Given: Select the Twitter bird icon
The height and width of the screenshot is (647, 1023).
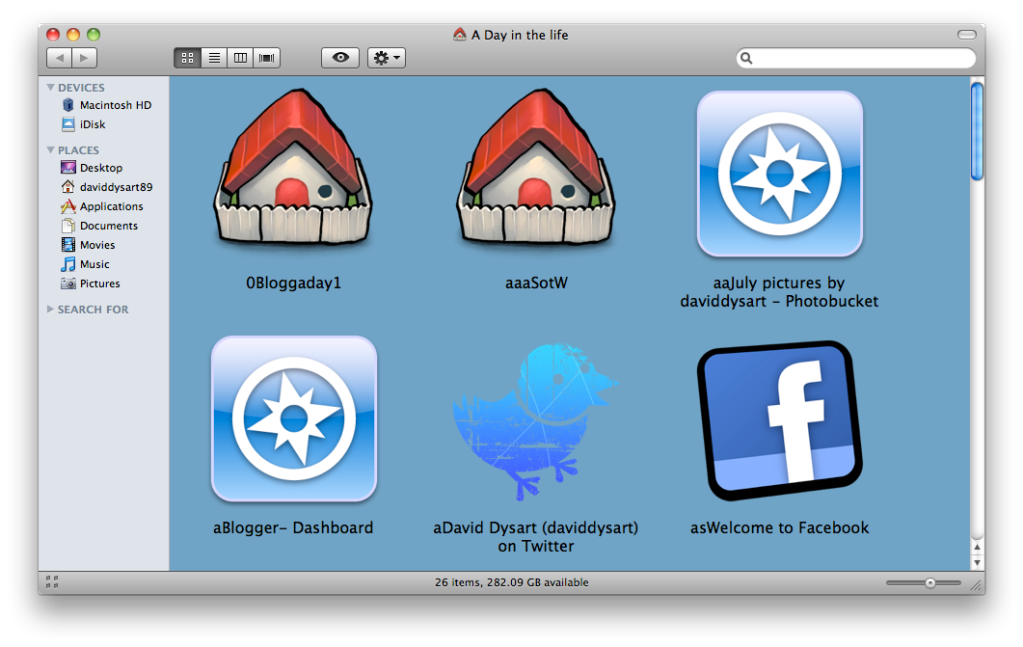Looking at the screenshot, I should 536,422.
